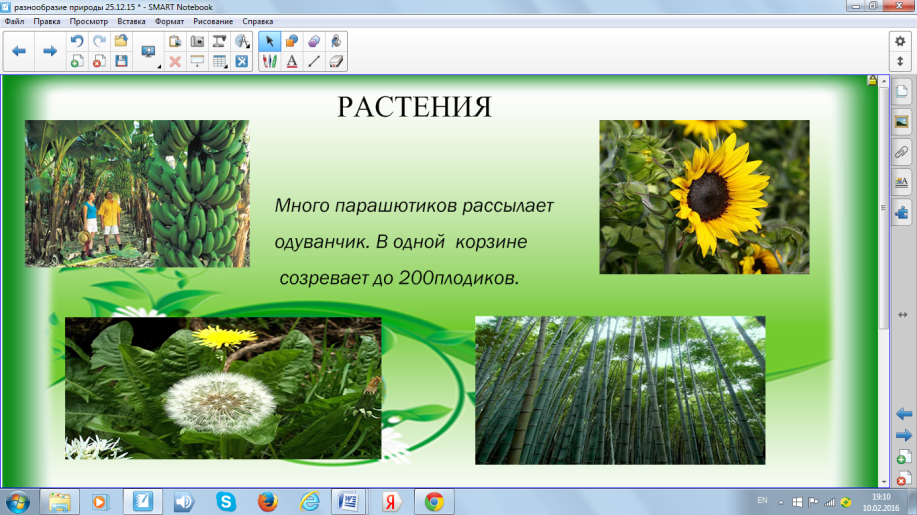The width and height of the screenshot is (917, 515).
Task: Open Gallery tab in the side panel
Action: [900, 122]
